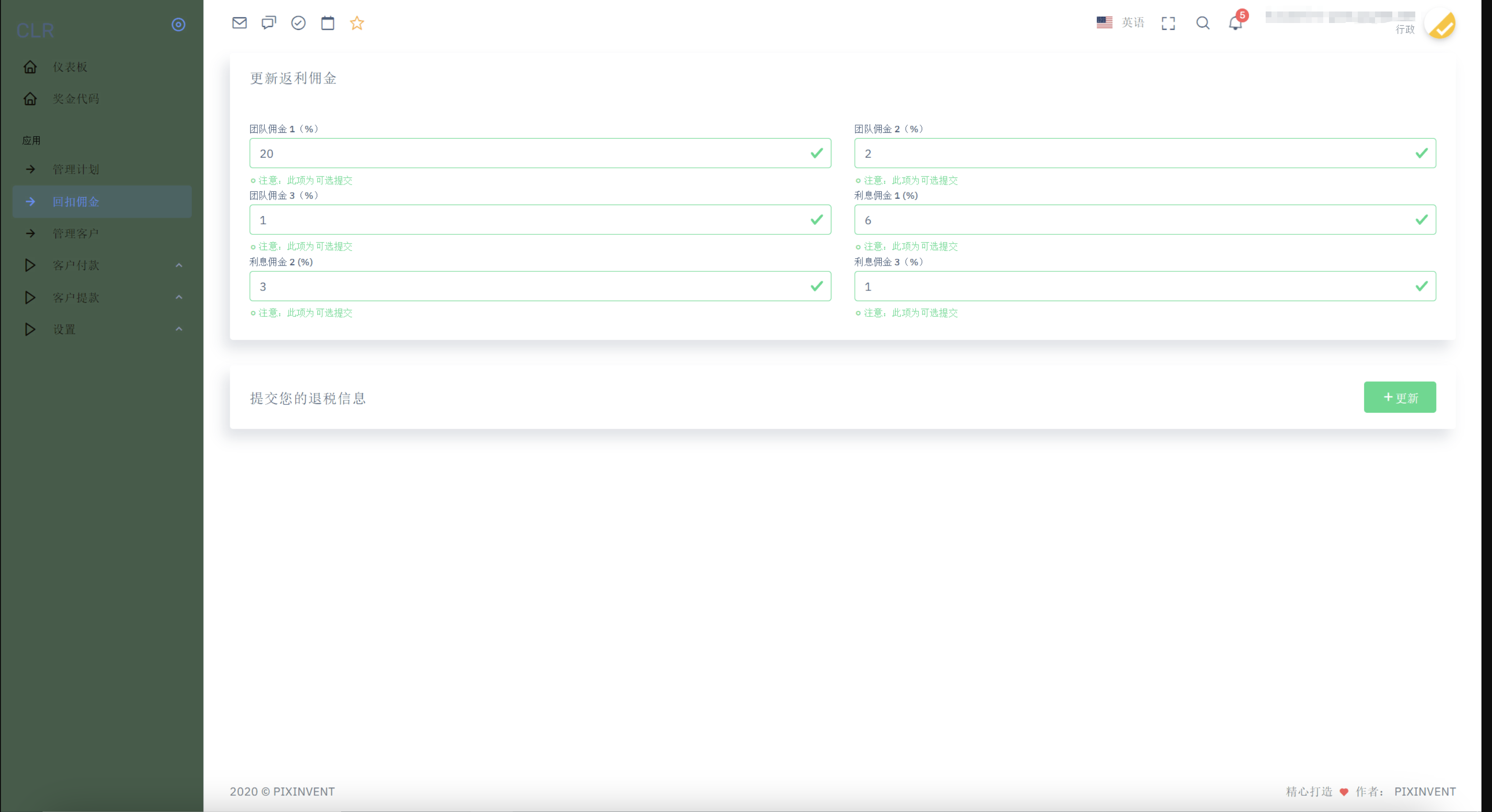The image size is (1492, 812).
Task: Open 管理客户 menu item
Action: [102, 233]
